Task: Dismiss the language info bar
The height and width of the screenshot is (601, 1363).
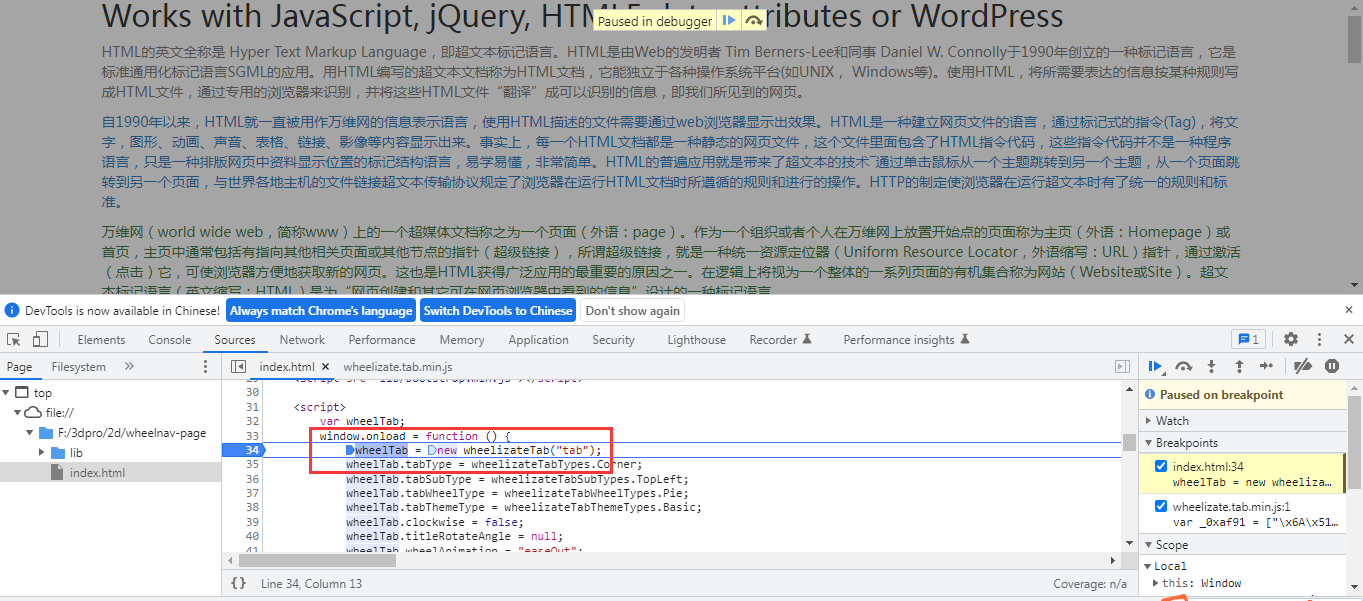Action: coord(1349,310)
